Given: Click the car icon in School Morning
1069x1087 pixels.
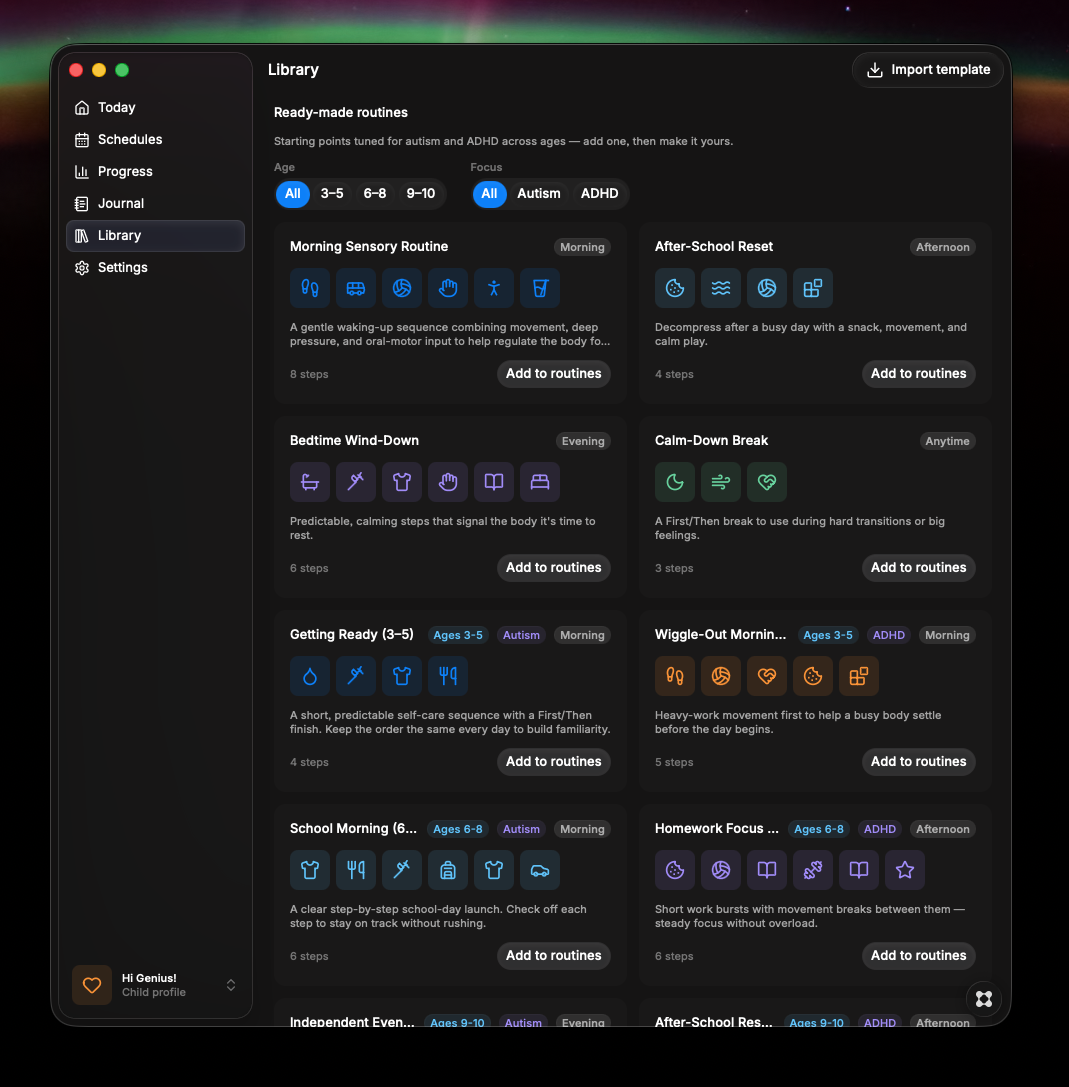Looking at the screenshot, I should 540,870.
